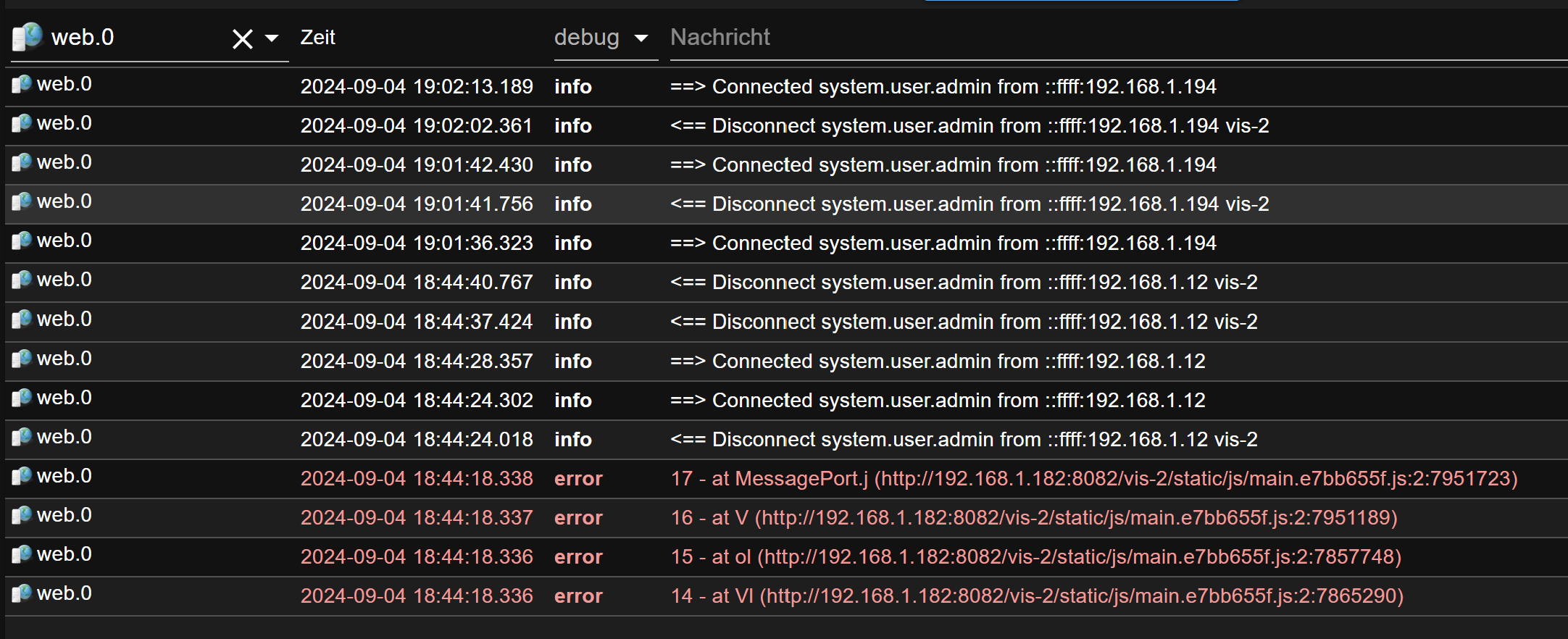The height and width of the screenshot is (639, 1568).
Task: Click the 18:44:28.357 Connected message
Action: coord(938,362)
